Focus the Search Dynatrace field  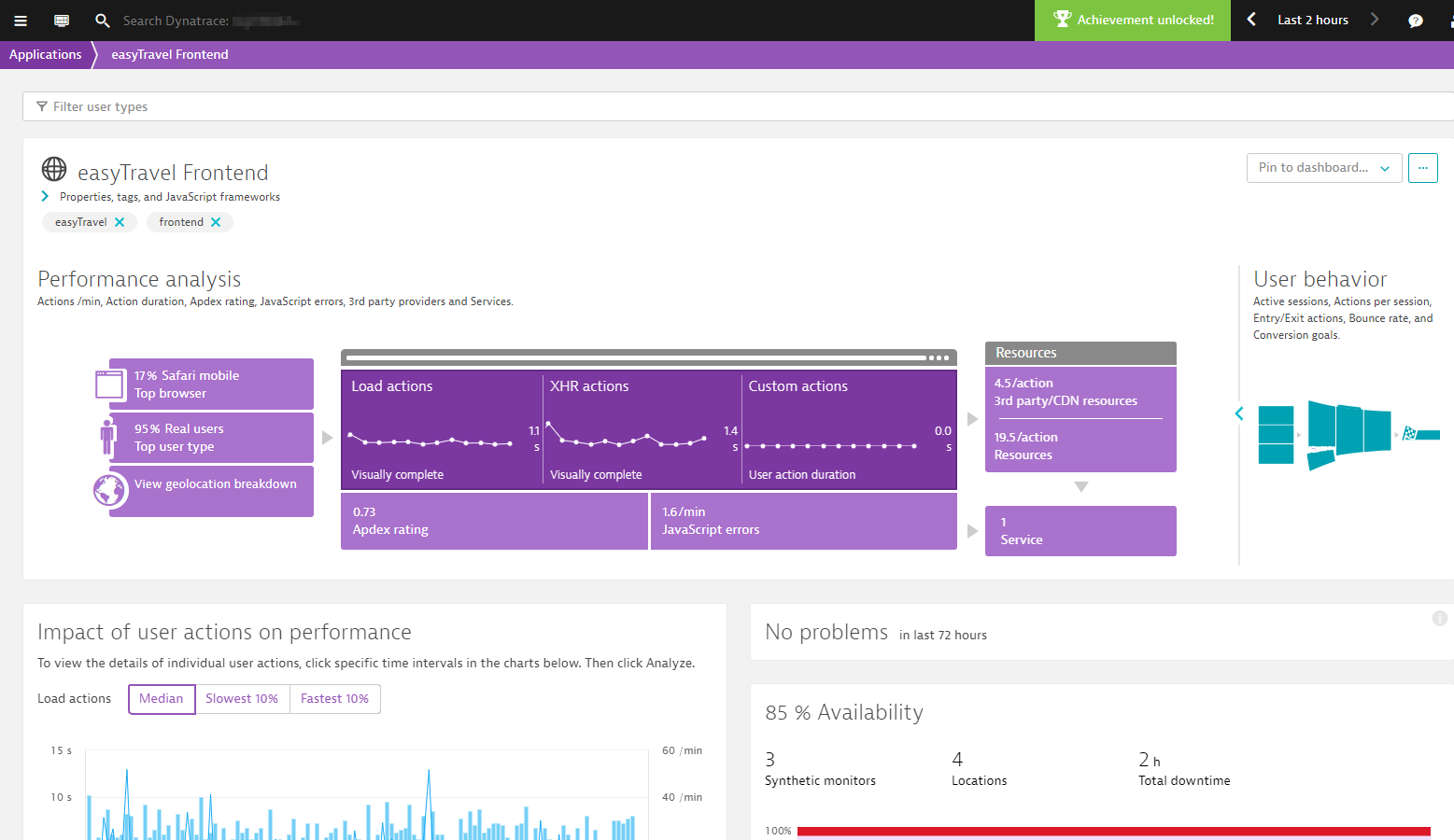tap(211, 21)
